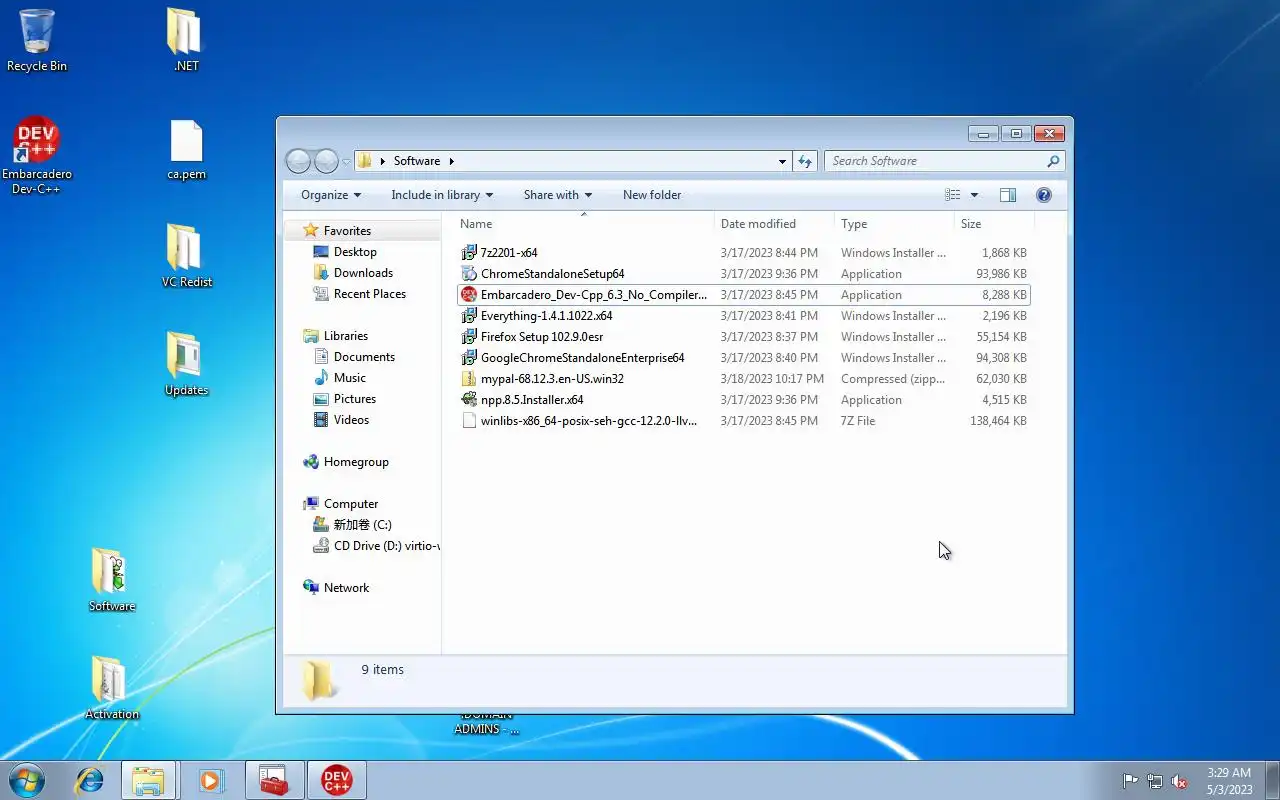Open Internet Explorer from the taskbar
The width and height of the screenshot is (1280, 800).
(x=89, y=780)
